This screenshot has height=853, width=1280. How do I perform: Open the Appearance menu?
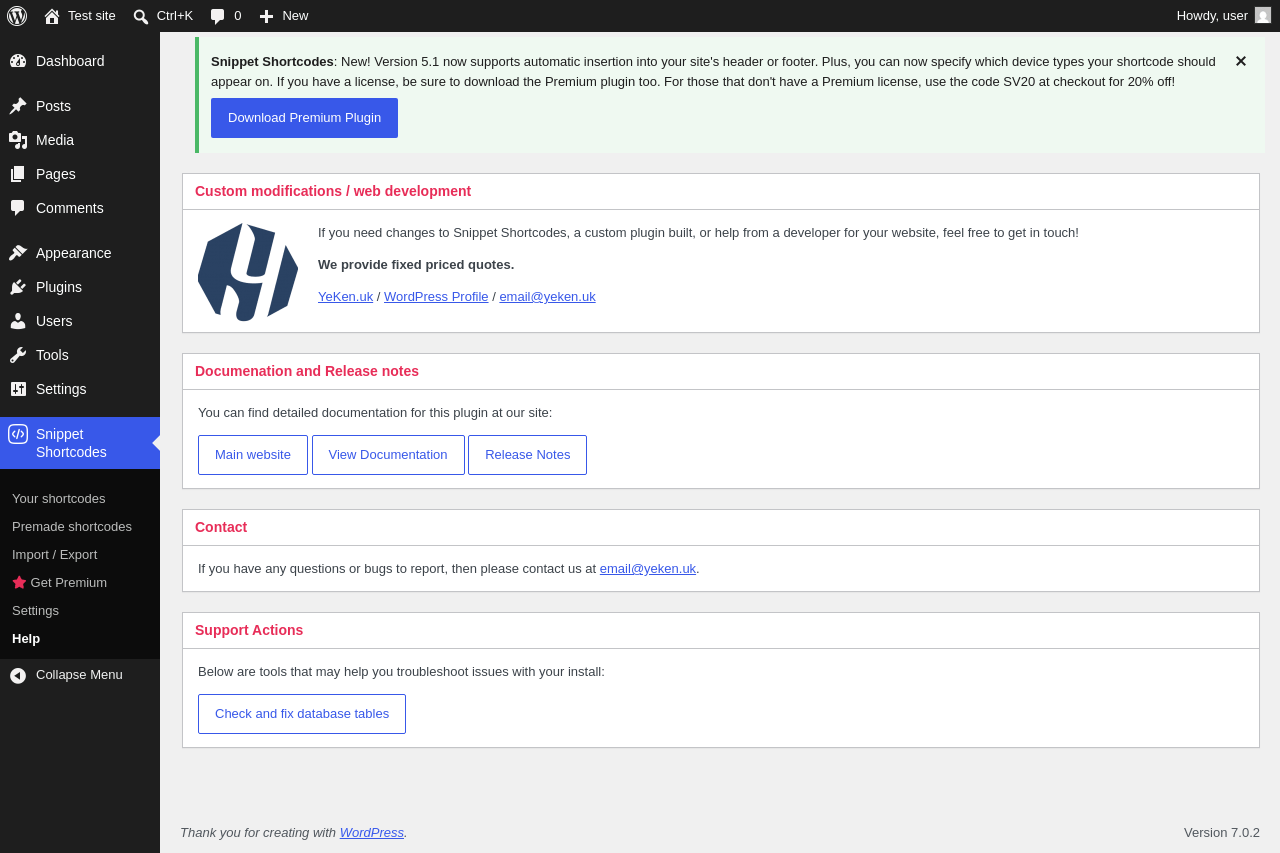tap(80, 253)
